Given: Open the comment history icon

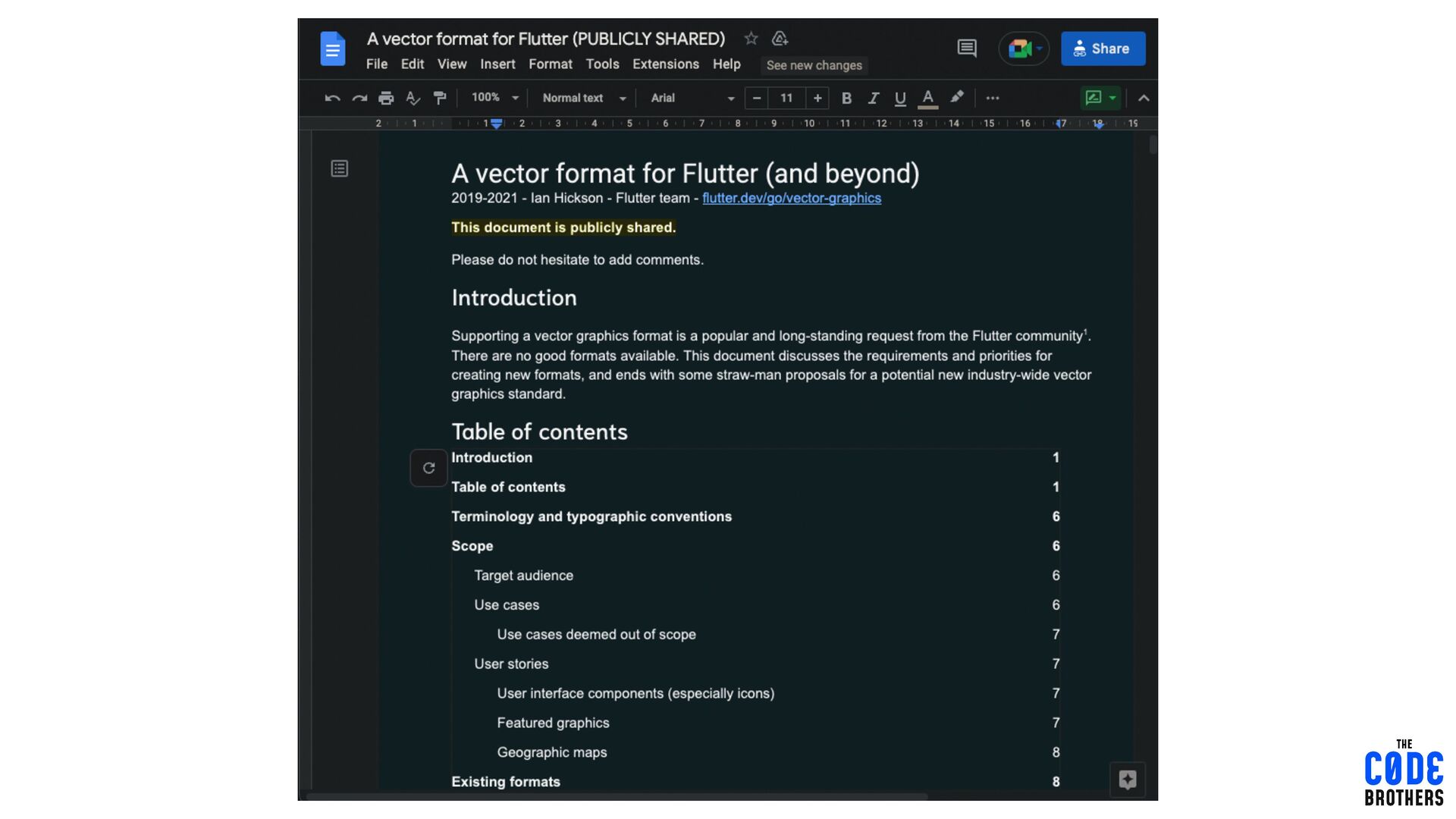Looking at the screenshot, I should click(x=967, y=49).
